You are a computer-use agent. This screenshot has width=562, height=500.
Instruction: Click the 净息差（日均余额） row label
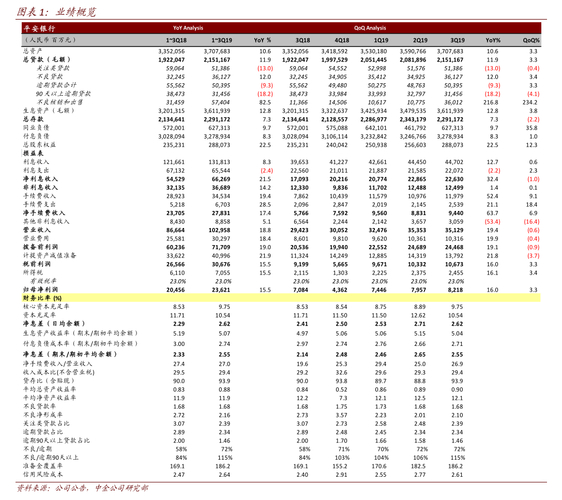click(x=54, y=324)
